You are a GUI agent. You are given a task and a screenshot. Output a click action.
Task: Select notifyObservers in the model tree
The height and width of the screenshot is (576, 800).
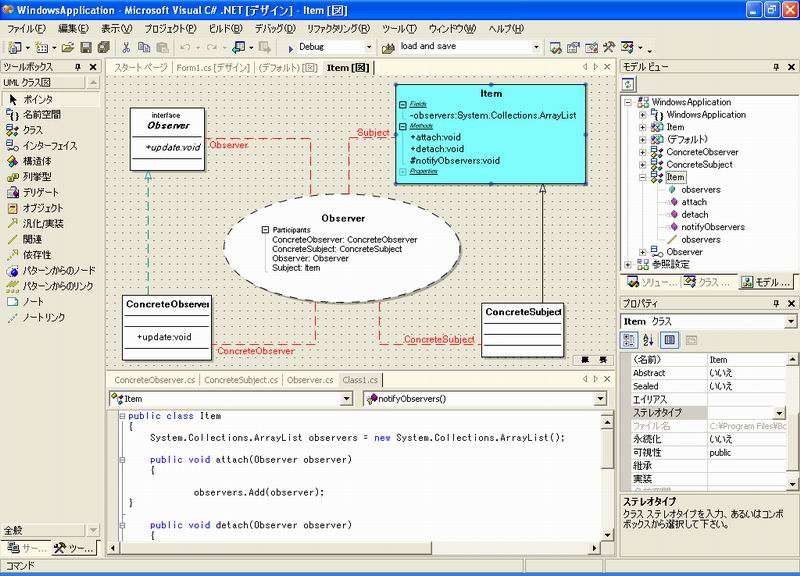713,227
